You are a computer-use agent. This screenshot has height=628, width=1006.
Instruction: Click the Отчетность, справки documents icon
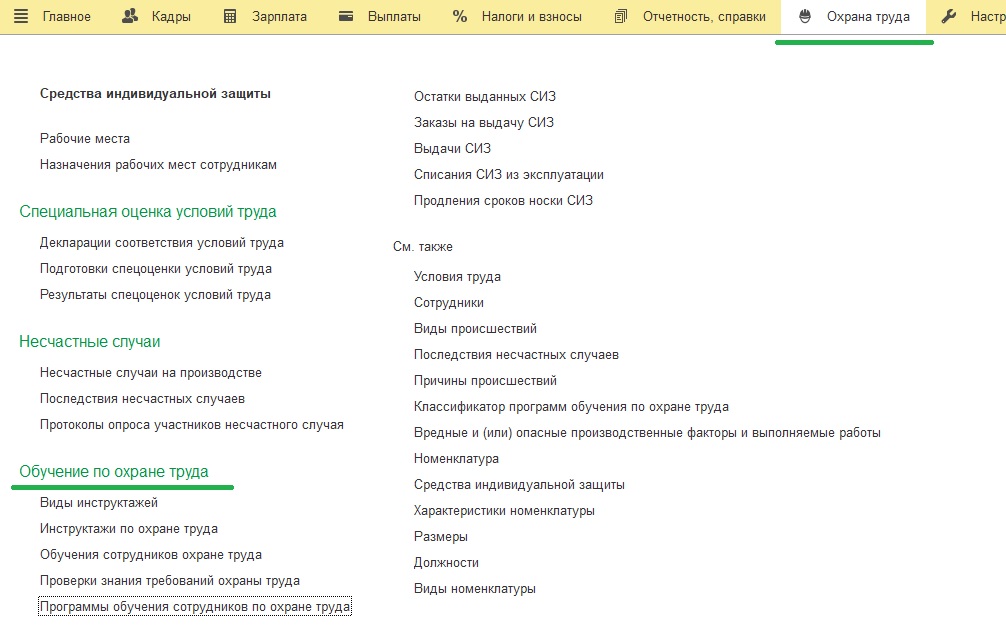point(620,17)
